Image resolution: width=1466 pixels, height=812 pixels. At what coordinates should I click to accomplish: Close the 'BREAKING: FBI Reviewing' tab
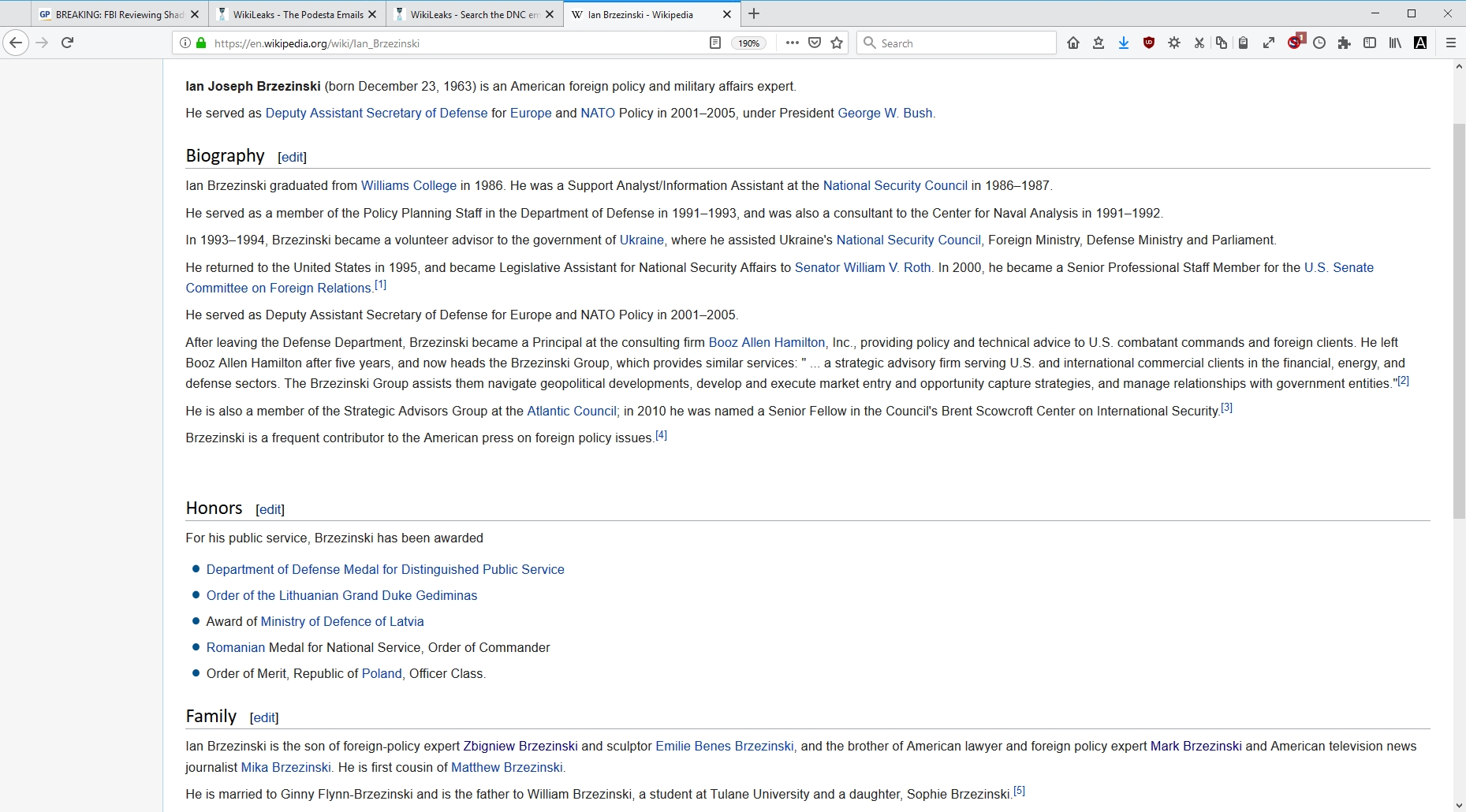click(195, 14)
